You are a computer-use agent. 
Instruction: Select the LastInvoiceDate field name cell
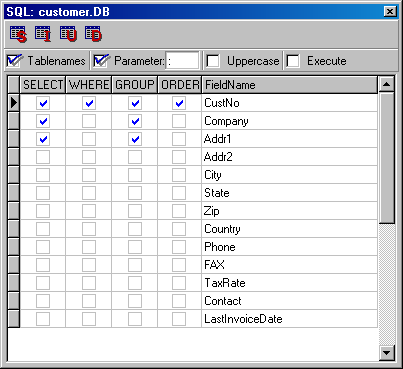[x=290, y=319]
